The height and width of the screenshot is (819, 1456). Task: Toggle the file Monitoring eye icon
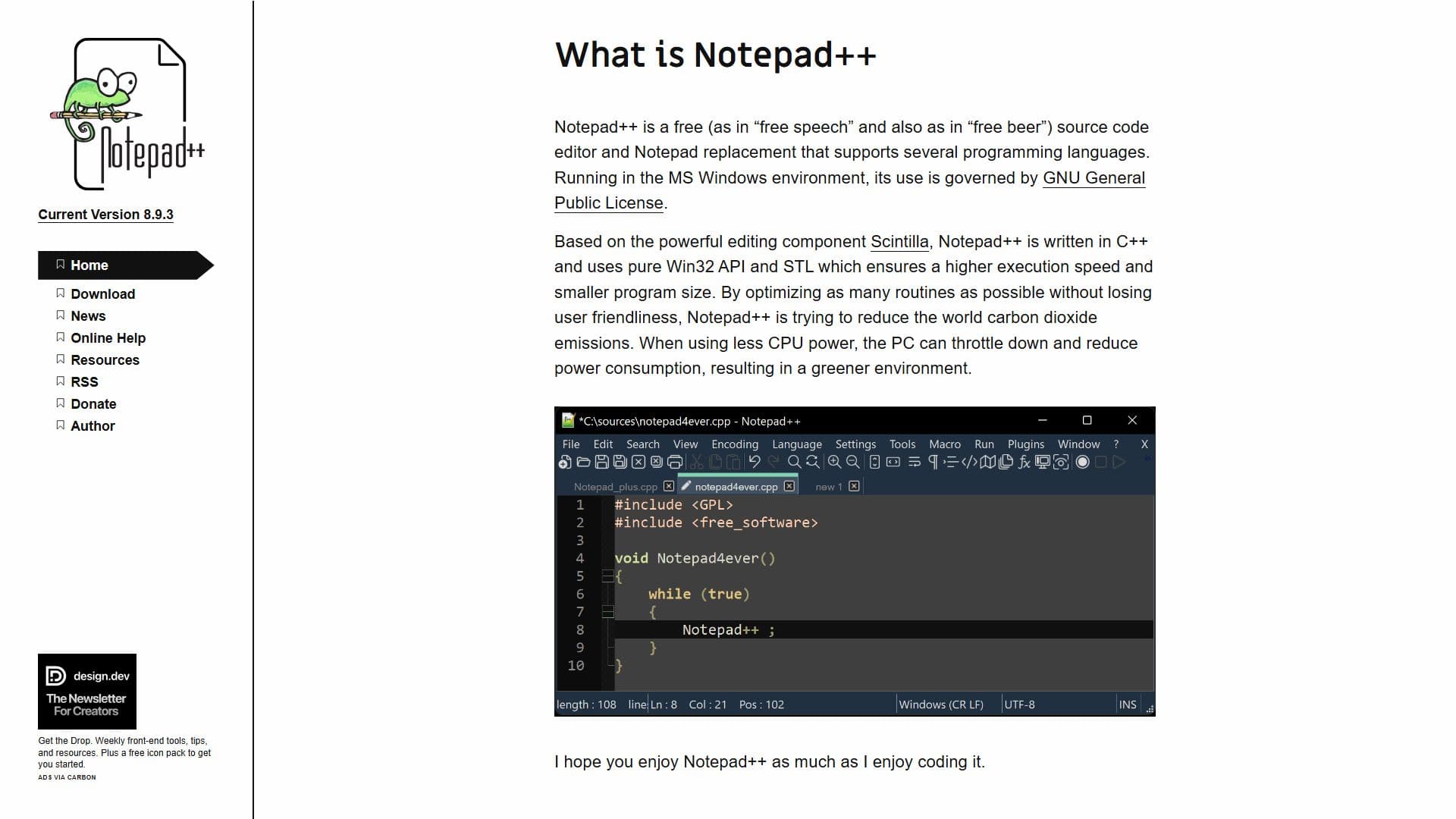click(x=1061, y=462)
